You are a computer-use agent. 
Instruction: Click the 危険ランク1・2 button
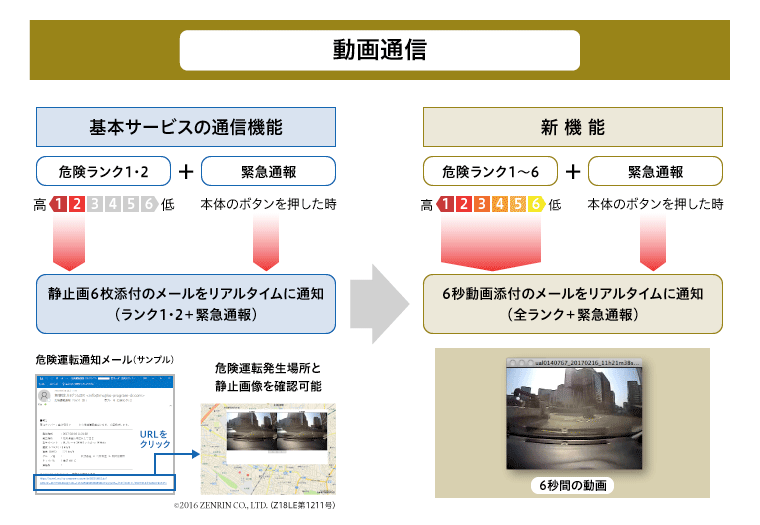[x=104, y=172]
